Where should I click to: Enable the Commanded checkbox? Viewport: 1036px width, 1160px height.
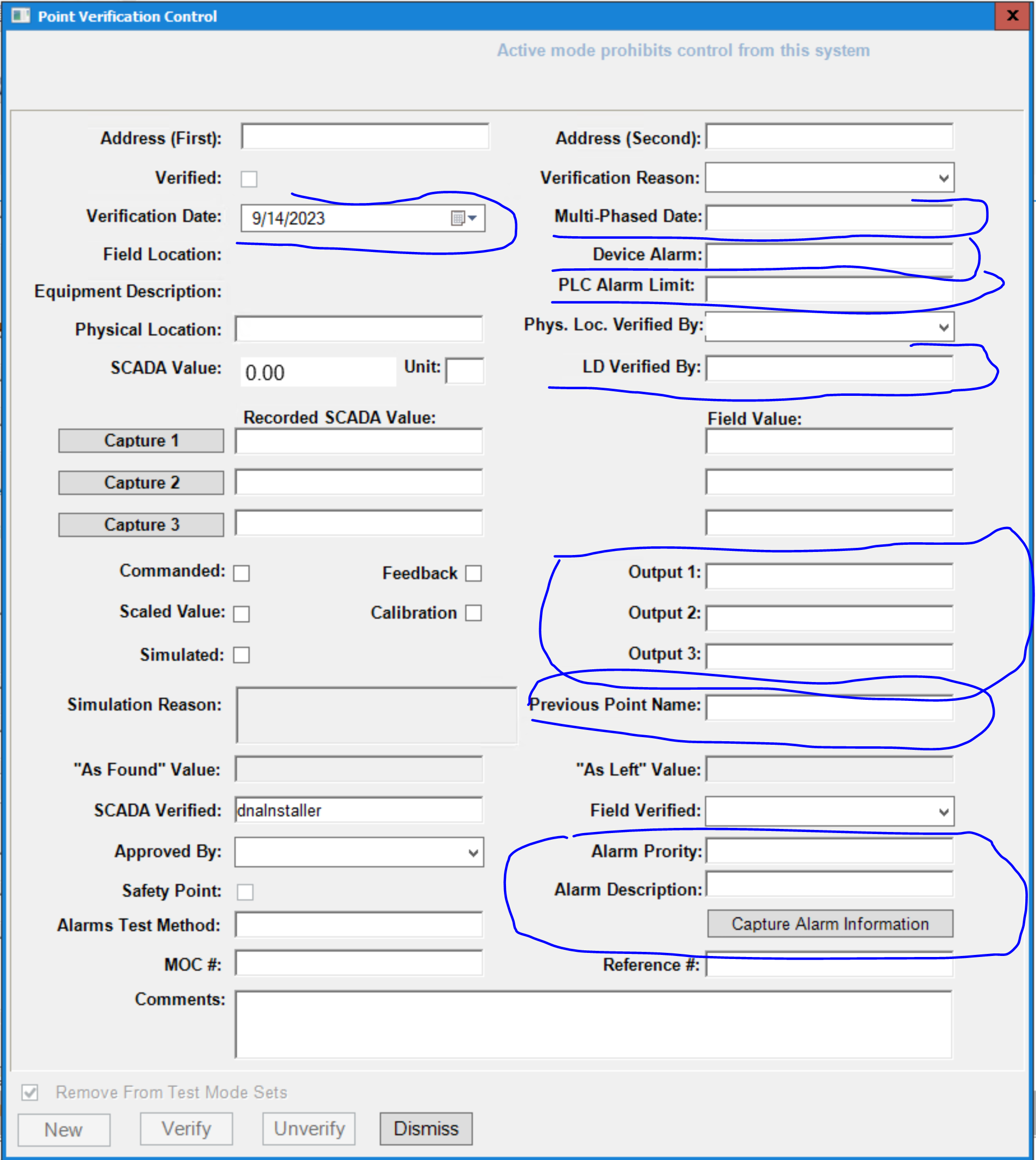click(x=241, y=573)
